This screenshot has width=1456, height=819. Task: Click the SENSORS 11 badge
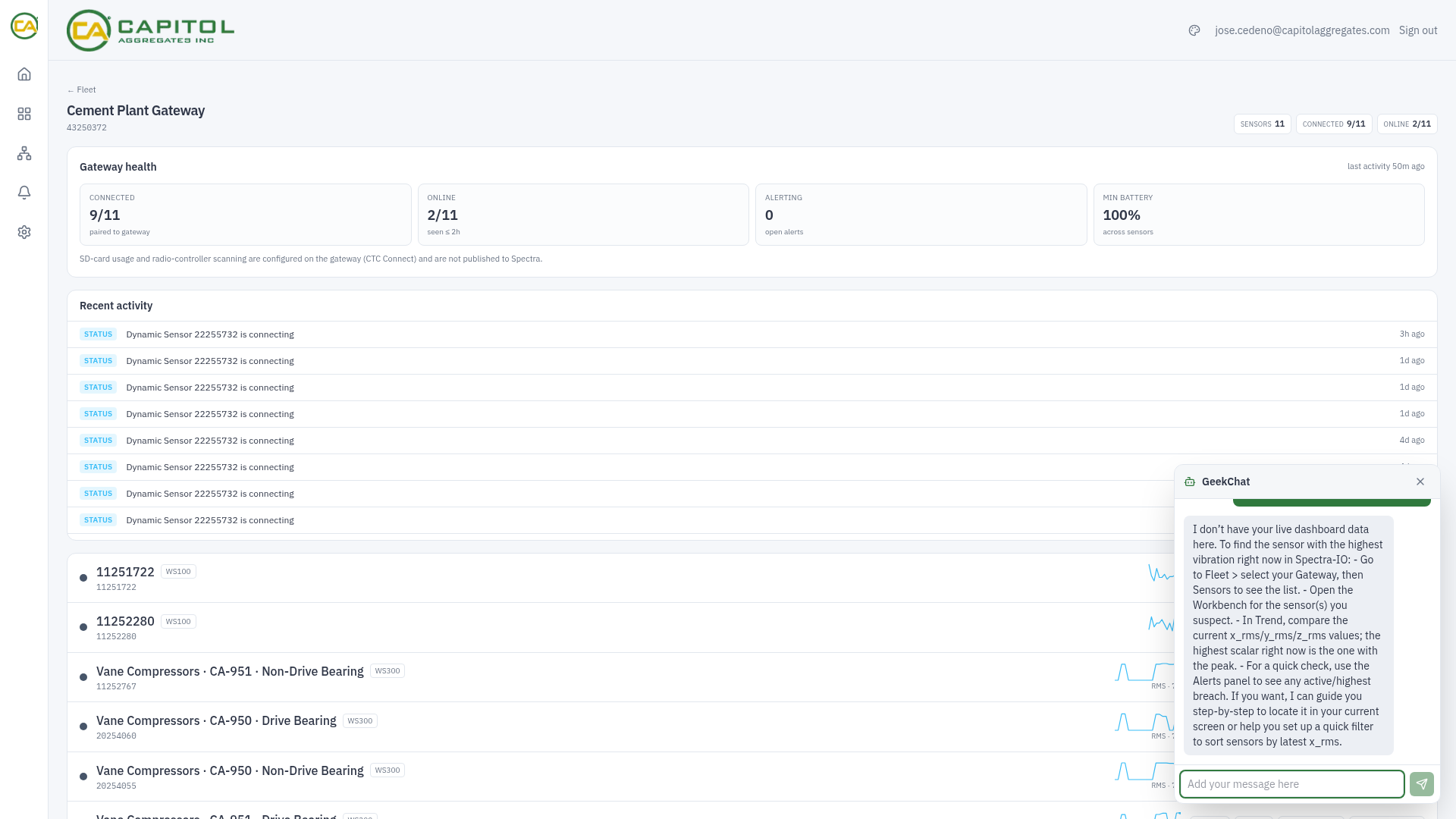[x=1263, y=124]
